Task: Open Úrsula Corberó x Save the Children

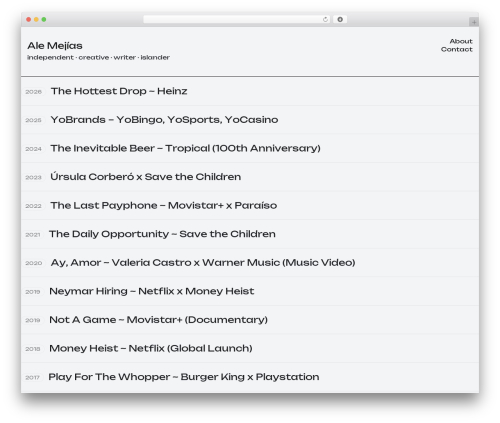Action: point(146,177)
